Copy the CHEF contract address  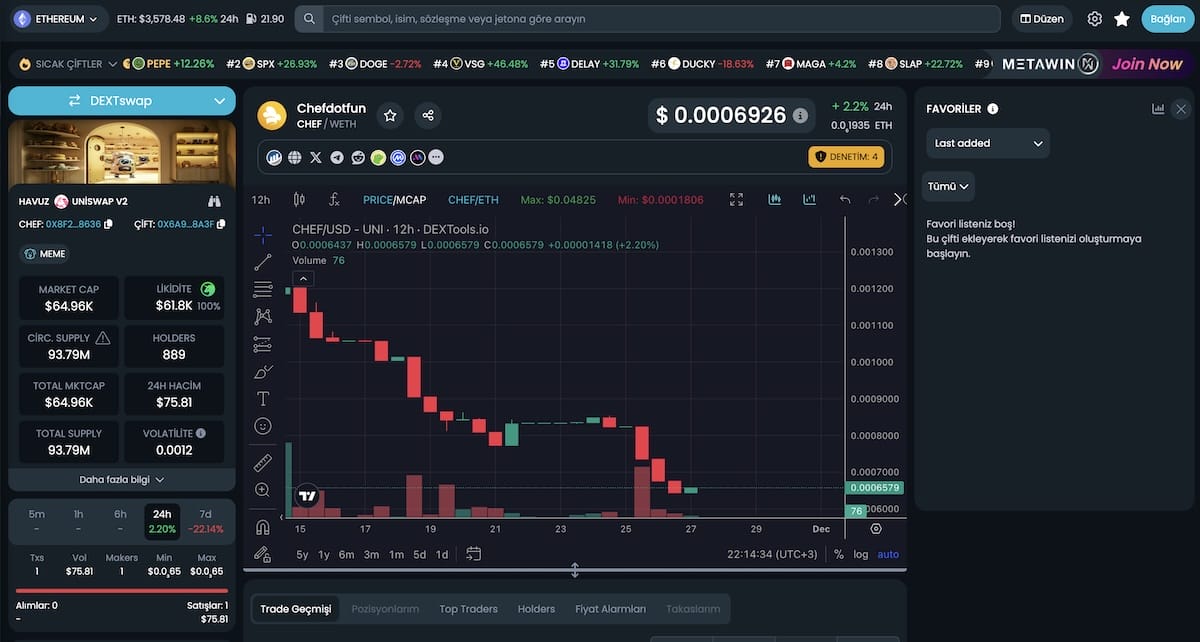tap(108, 224)
